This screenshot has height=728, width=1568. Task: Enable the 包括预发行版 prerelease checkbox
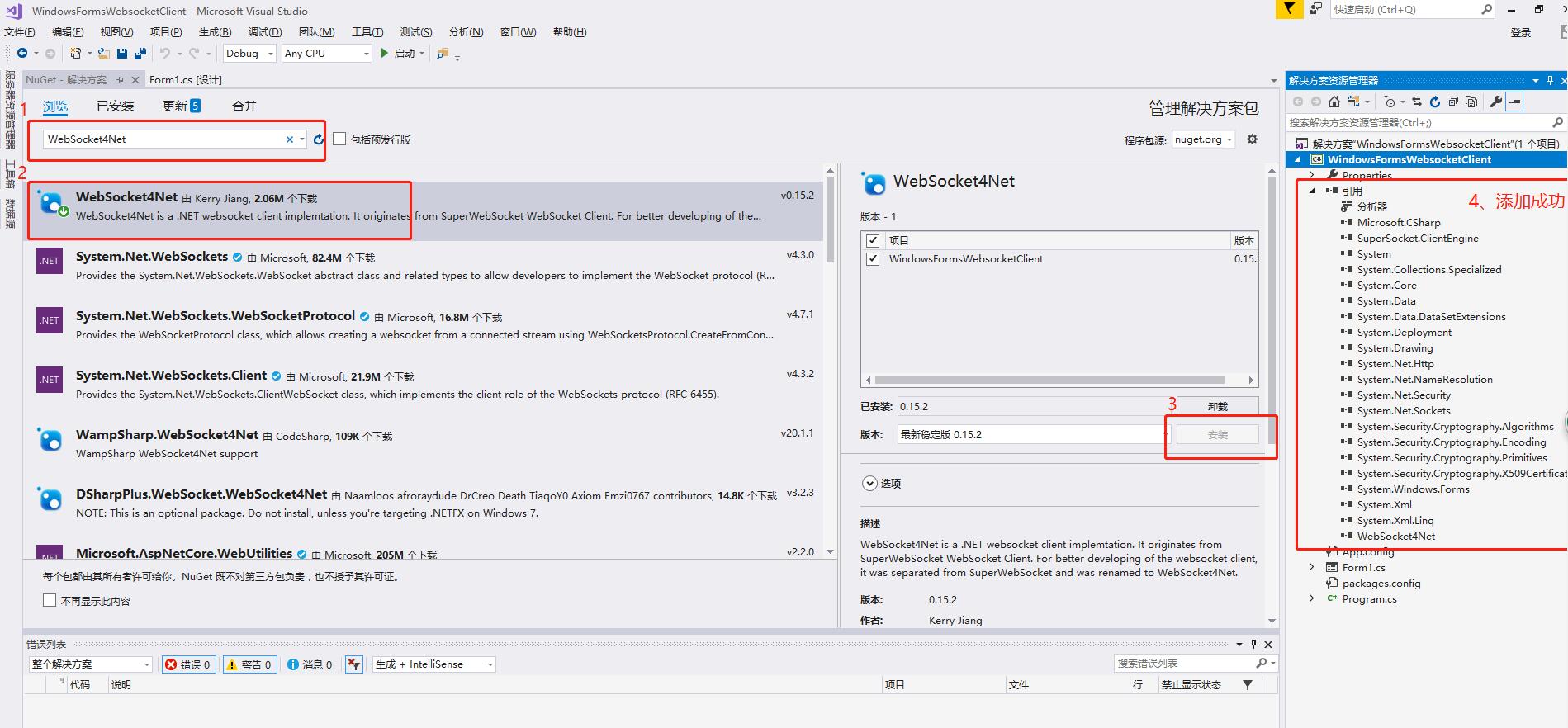tap(339, 139)
